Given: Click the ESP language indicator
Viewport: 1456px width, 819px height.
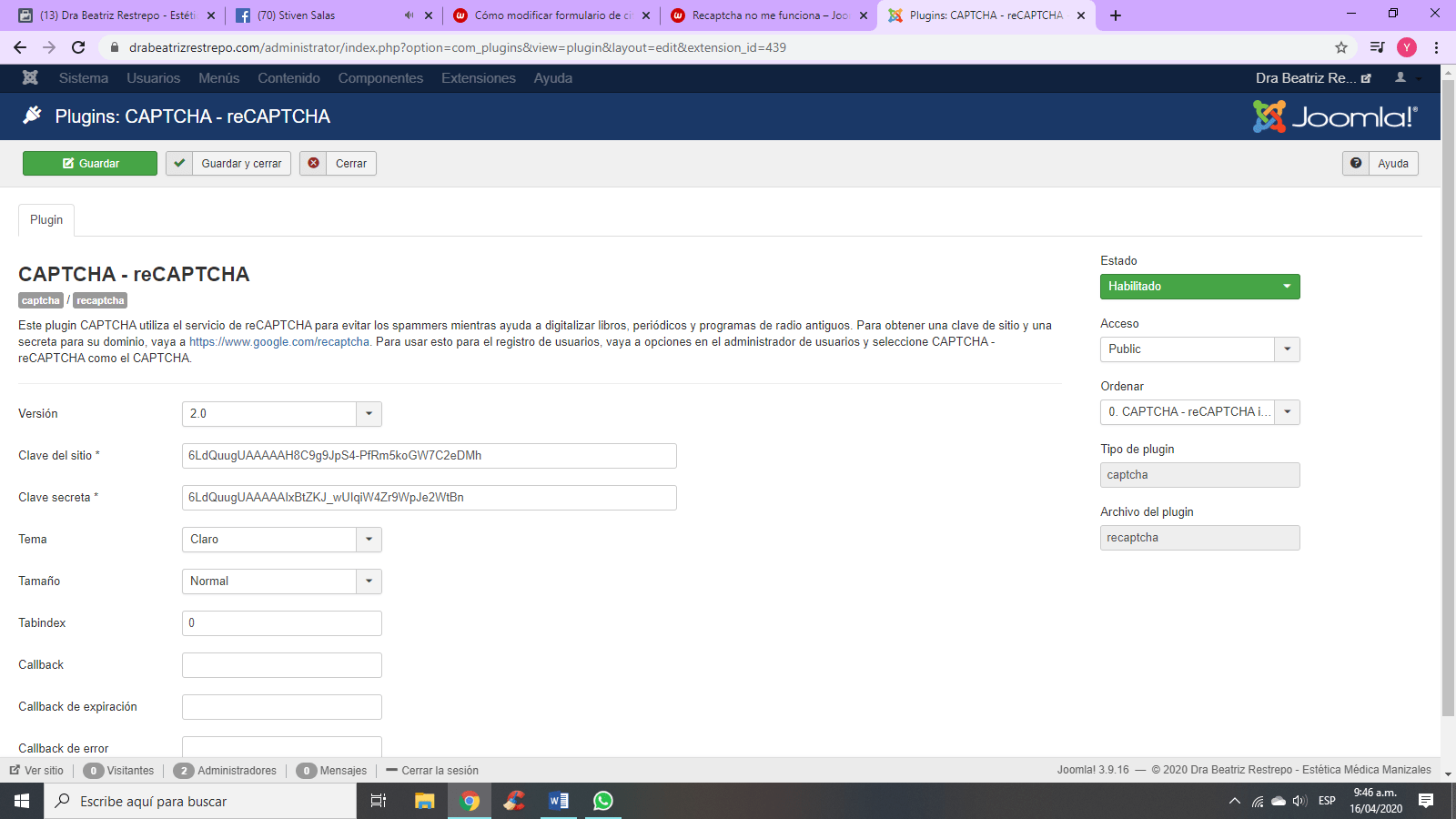Looking at the screenshot, I should pos(1327,801).
